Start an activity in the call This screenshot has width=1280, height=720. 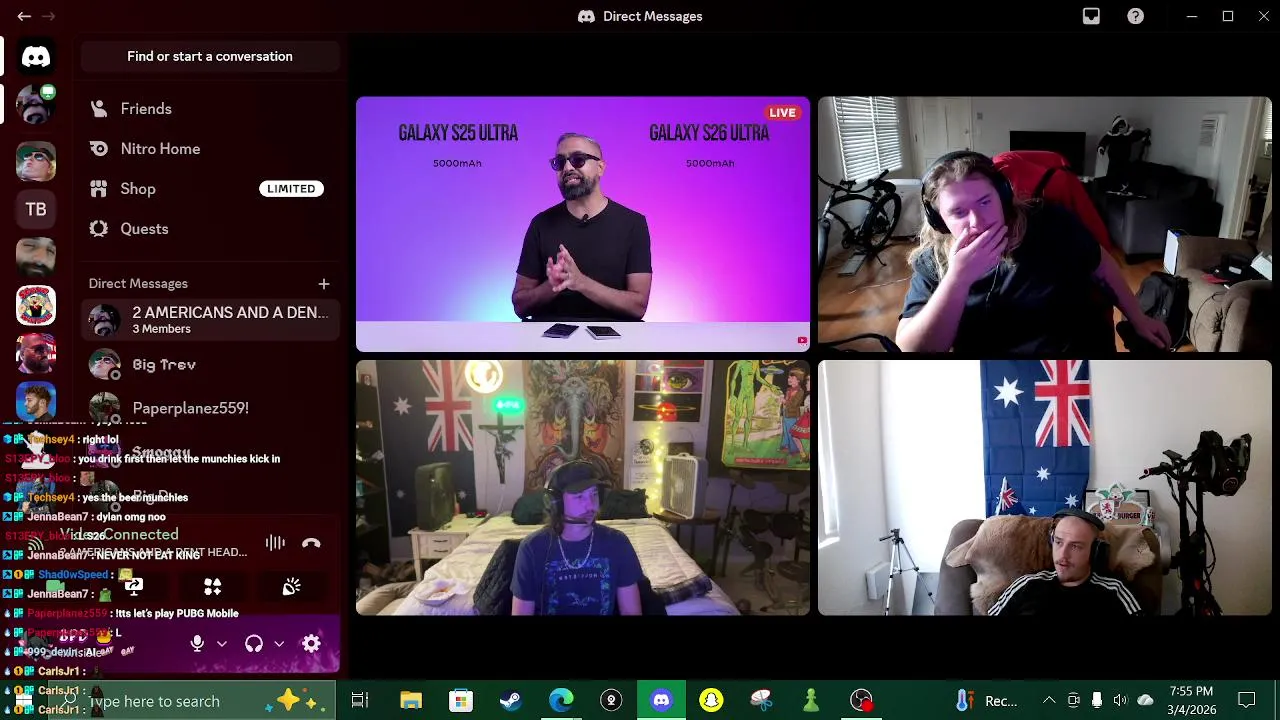click(x=212, y=587)
